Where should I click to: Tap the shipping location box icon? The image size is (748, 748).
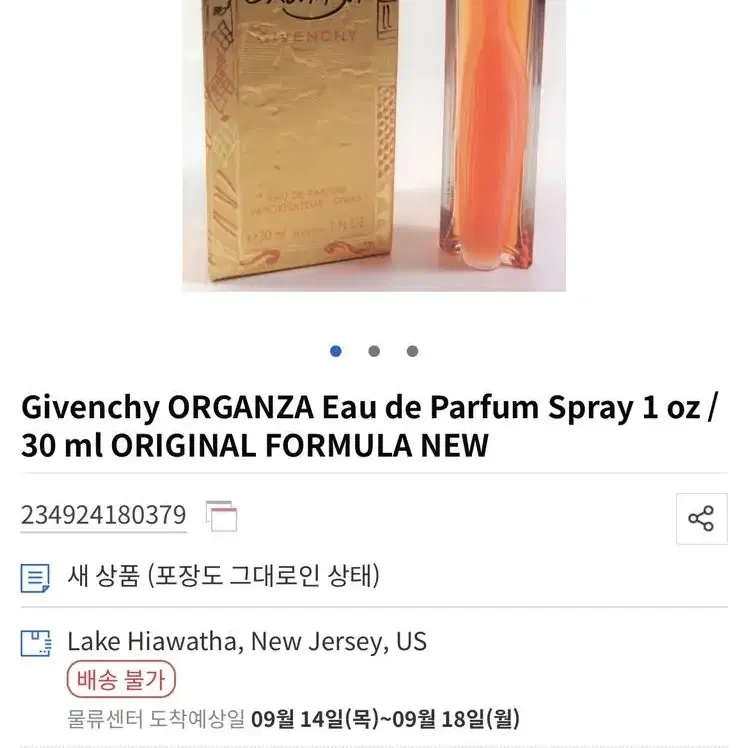(36, 643)
